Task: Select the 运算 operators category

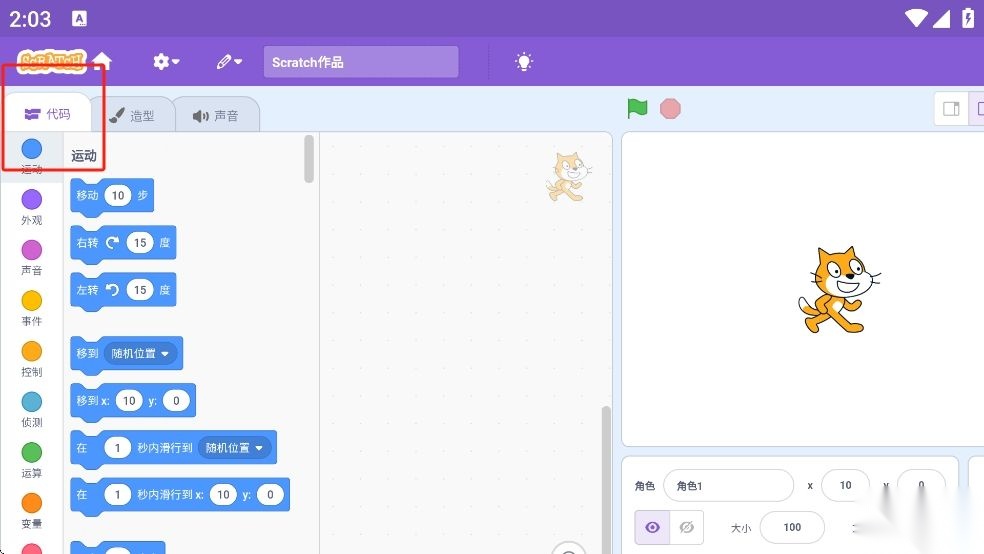Action: tap(31, 461)
